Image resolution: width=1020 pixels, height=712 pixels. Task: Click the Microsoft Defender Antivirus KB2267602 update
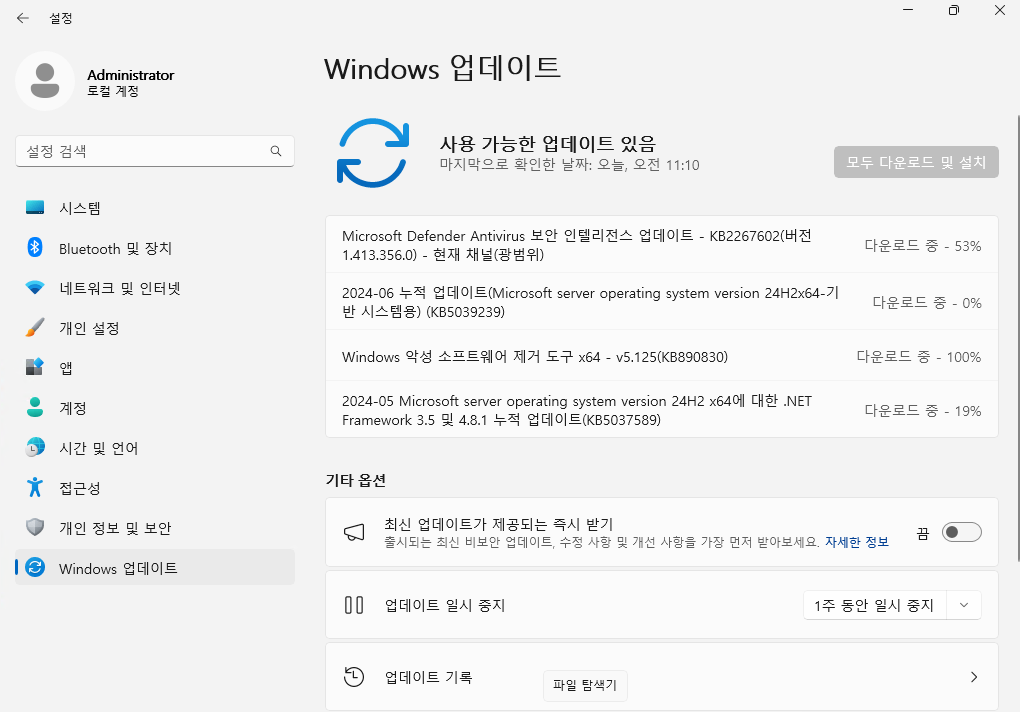point(662,245)
